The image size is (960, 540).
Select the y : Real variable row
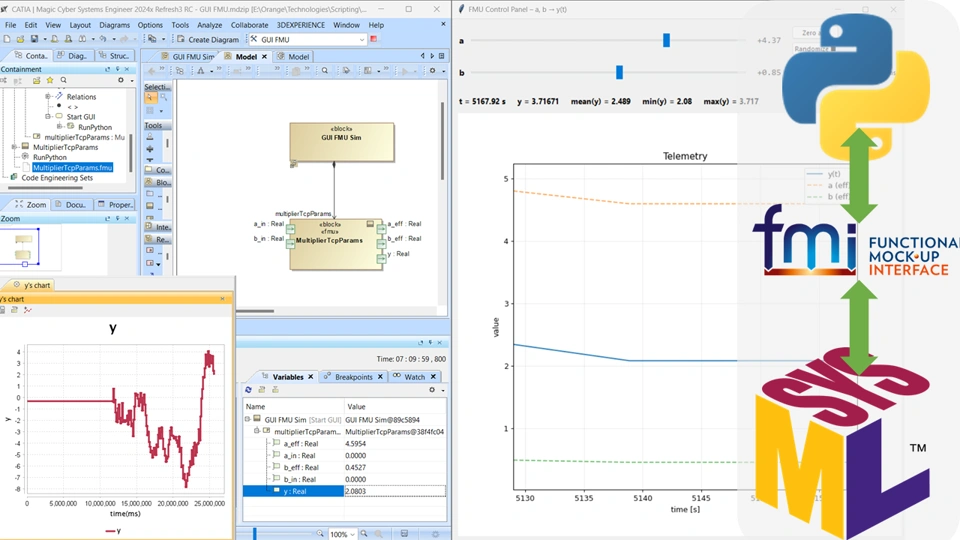pyautogui.click(x=296, y=491)
